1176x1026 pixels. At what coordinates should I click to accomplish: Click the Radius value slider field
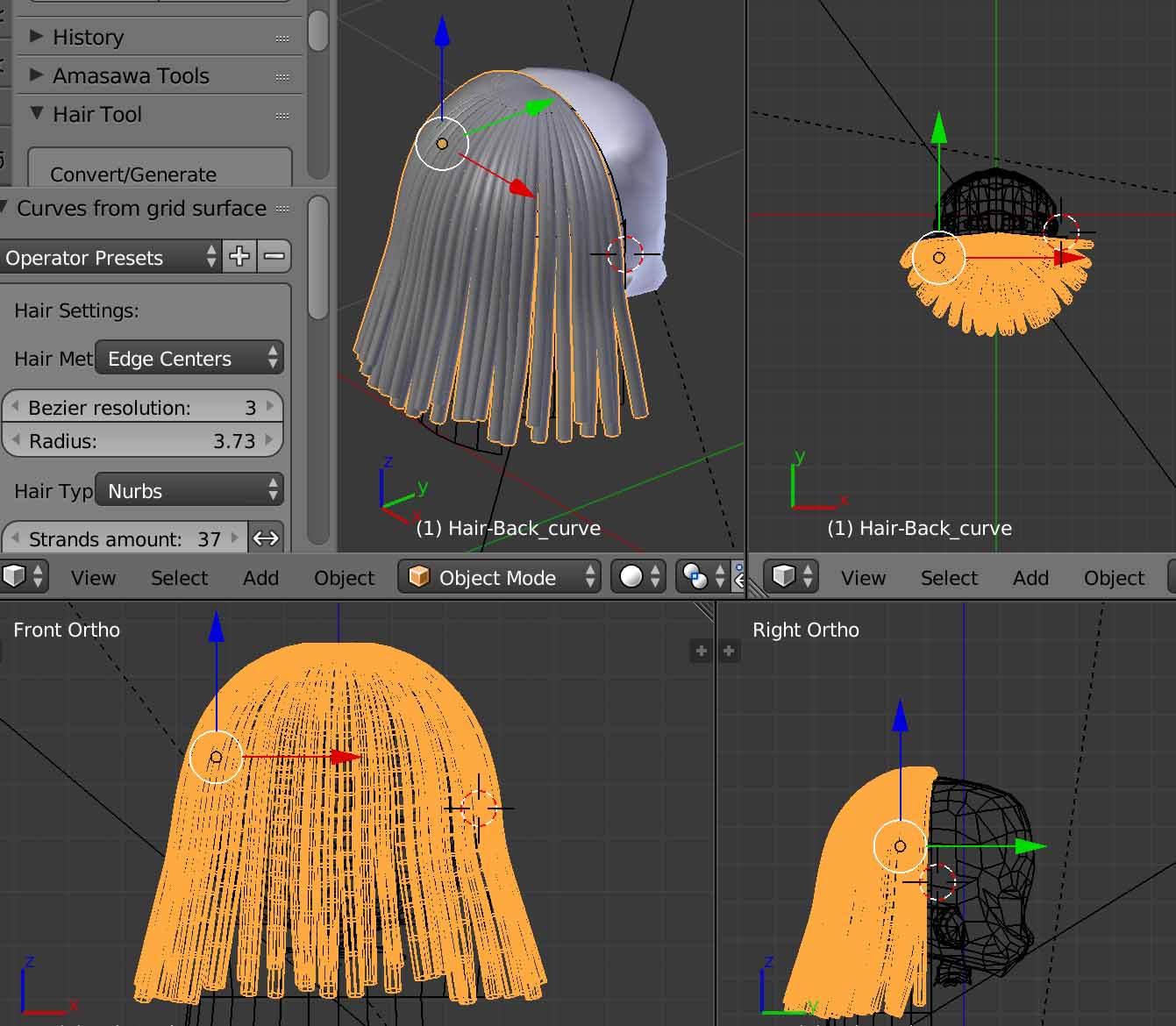142,441
